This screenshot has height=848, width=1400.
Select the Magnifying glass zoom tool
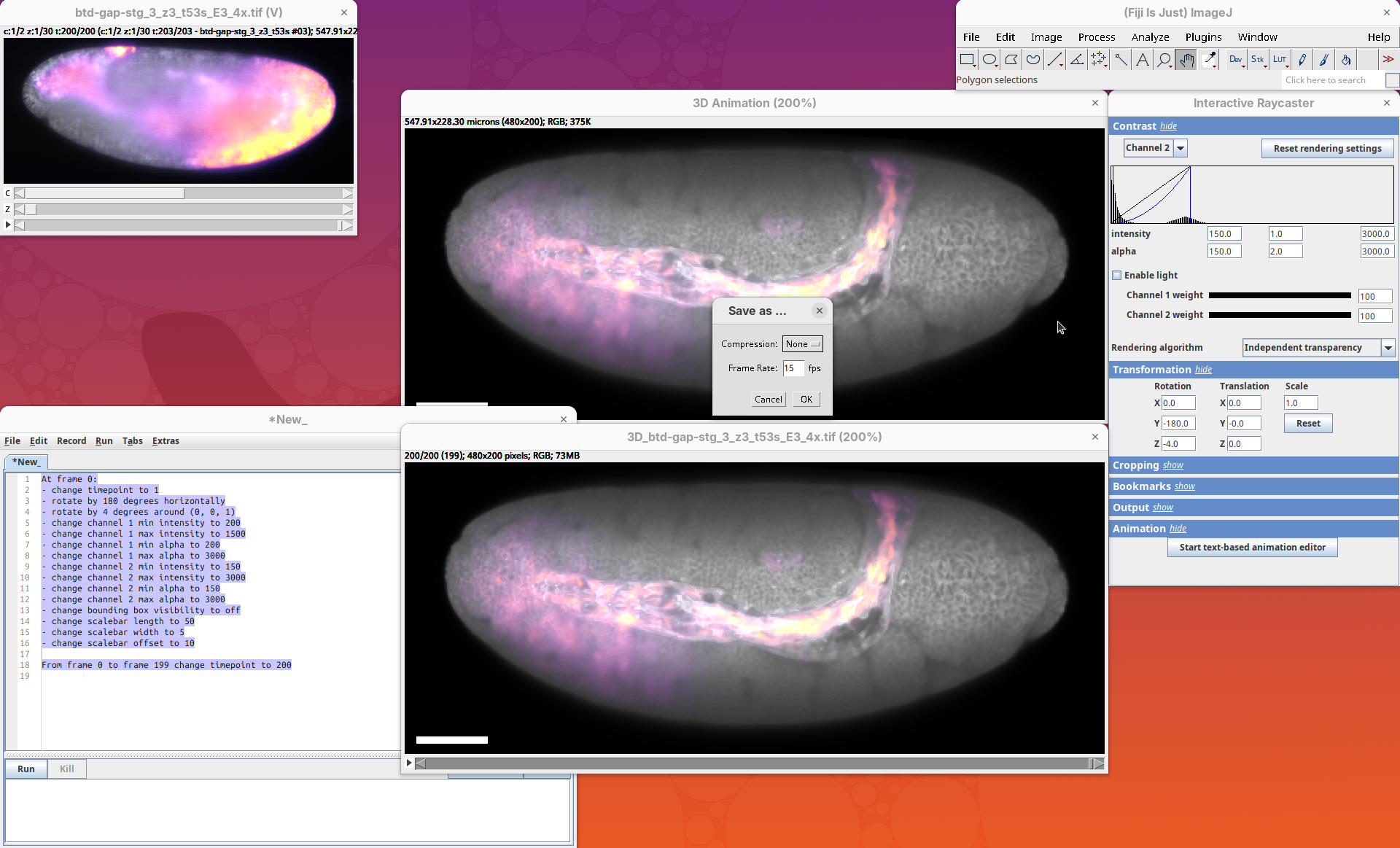(1164, 60)
